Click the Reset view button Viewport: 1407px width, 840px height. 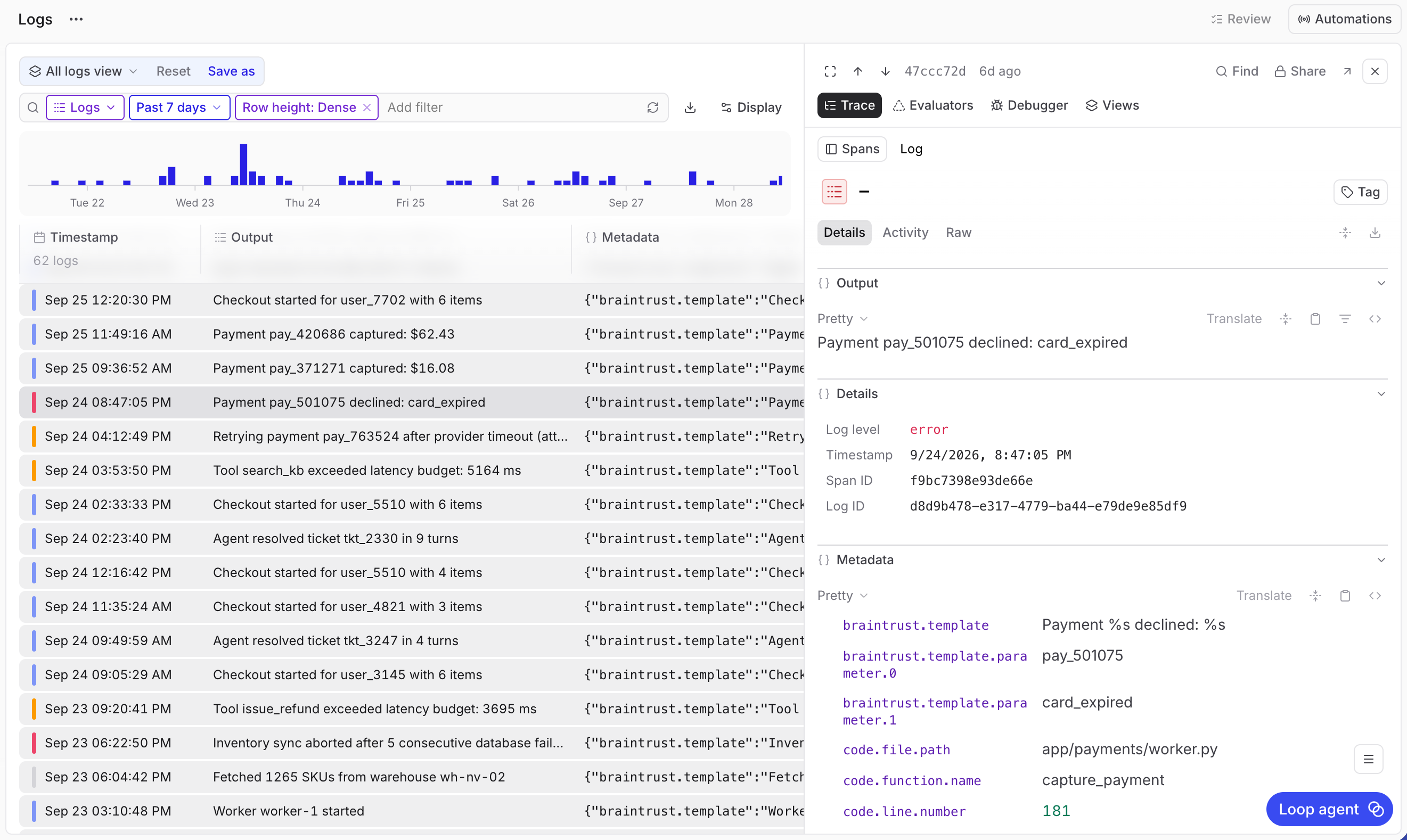[x=173, y=71]
